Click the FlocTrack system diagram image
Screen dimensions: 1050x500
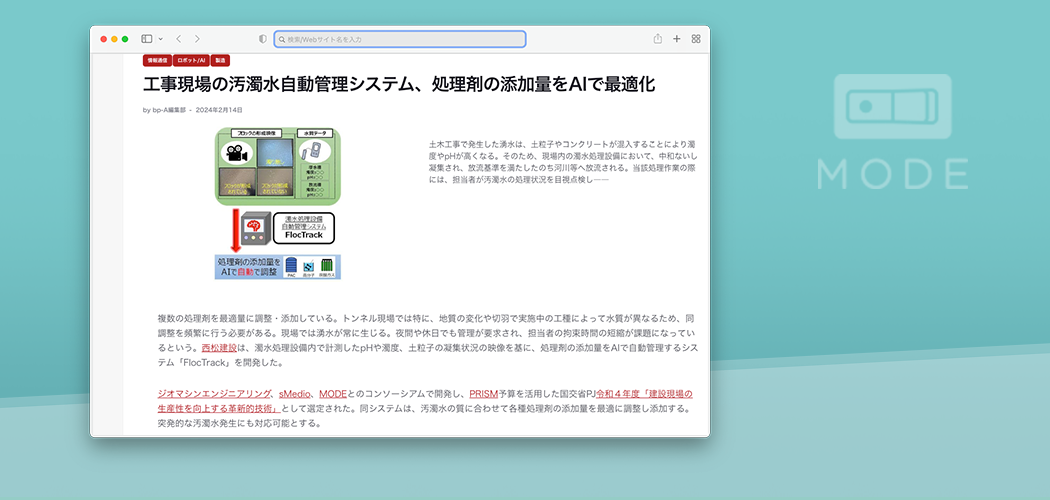coord(277,203)
